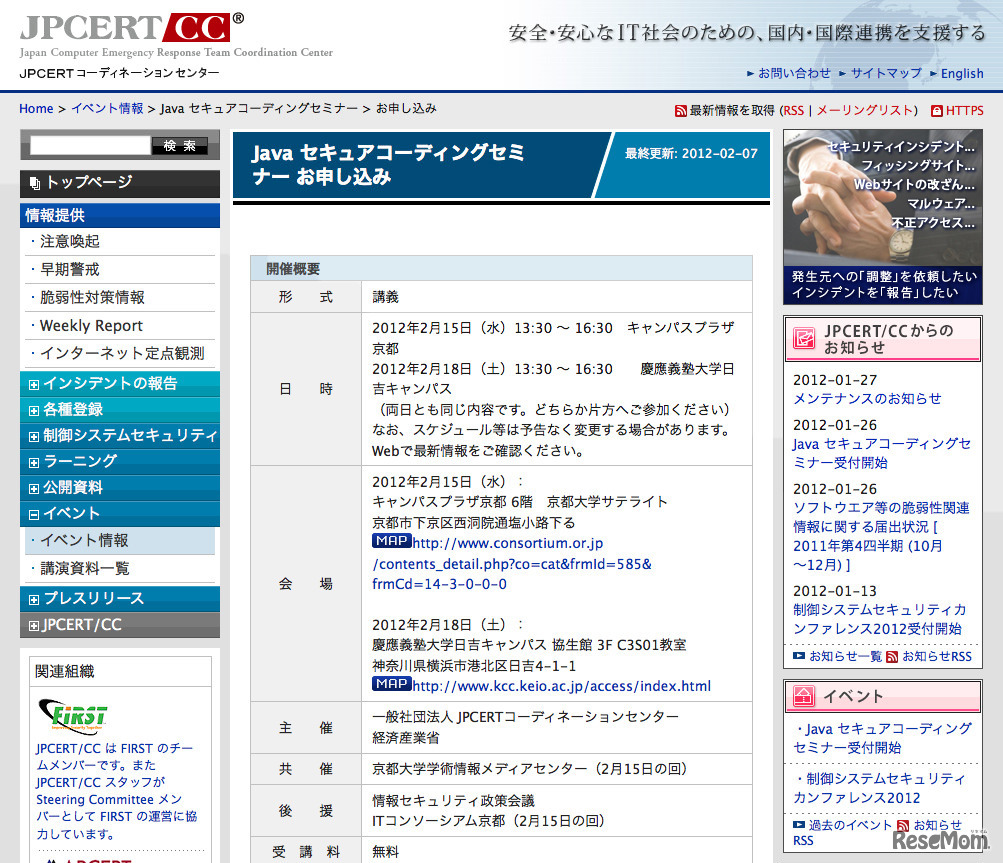Click the HTTPS padlock icon

pyautogui.click(x=938, y=110)
